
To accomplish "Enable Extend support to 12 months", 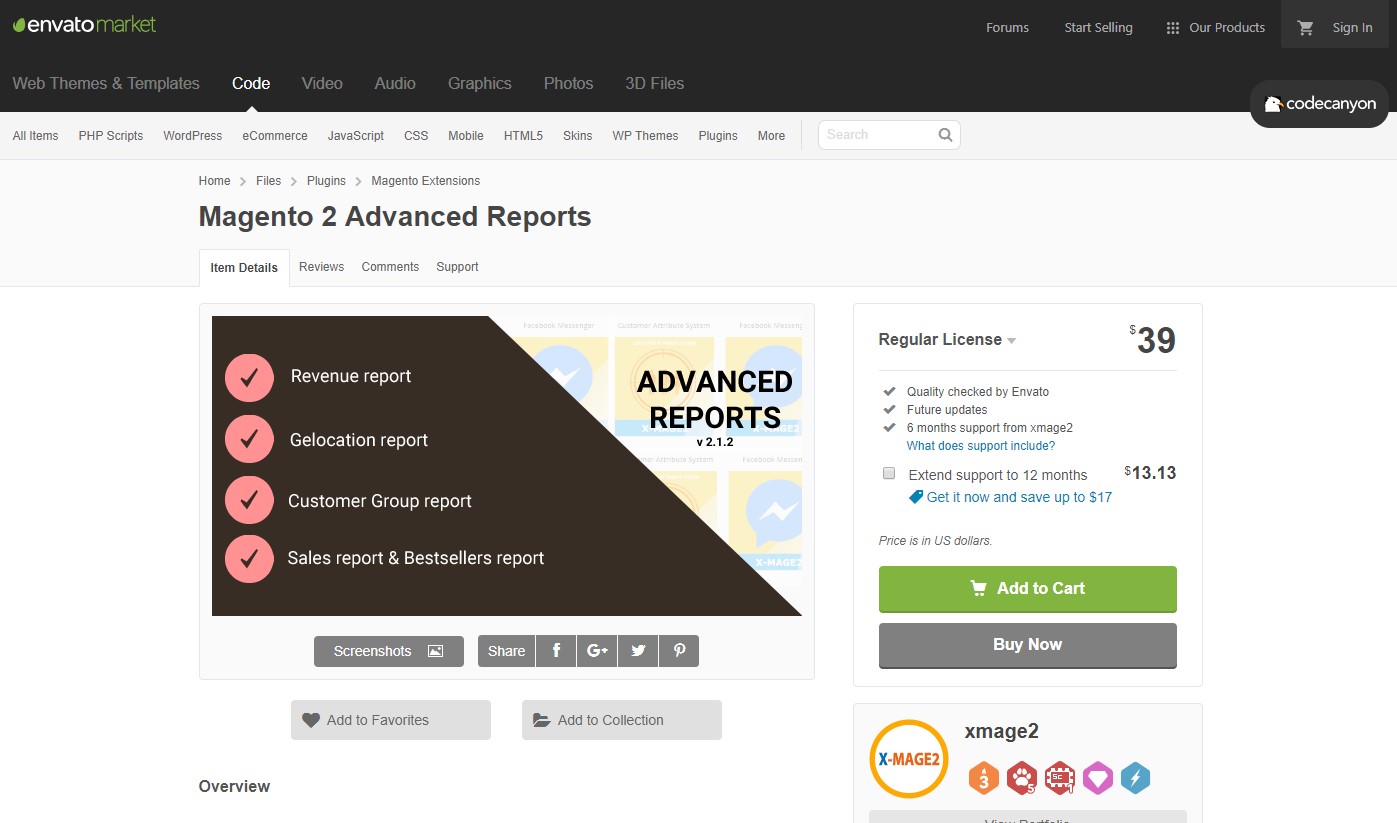I will tap(889, 473).
